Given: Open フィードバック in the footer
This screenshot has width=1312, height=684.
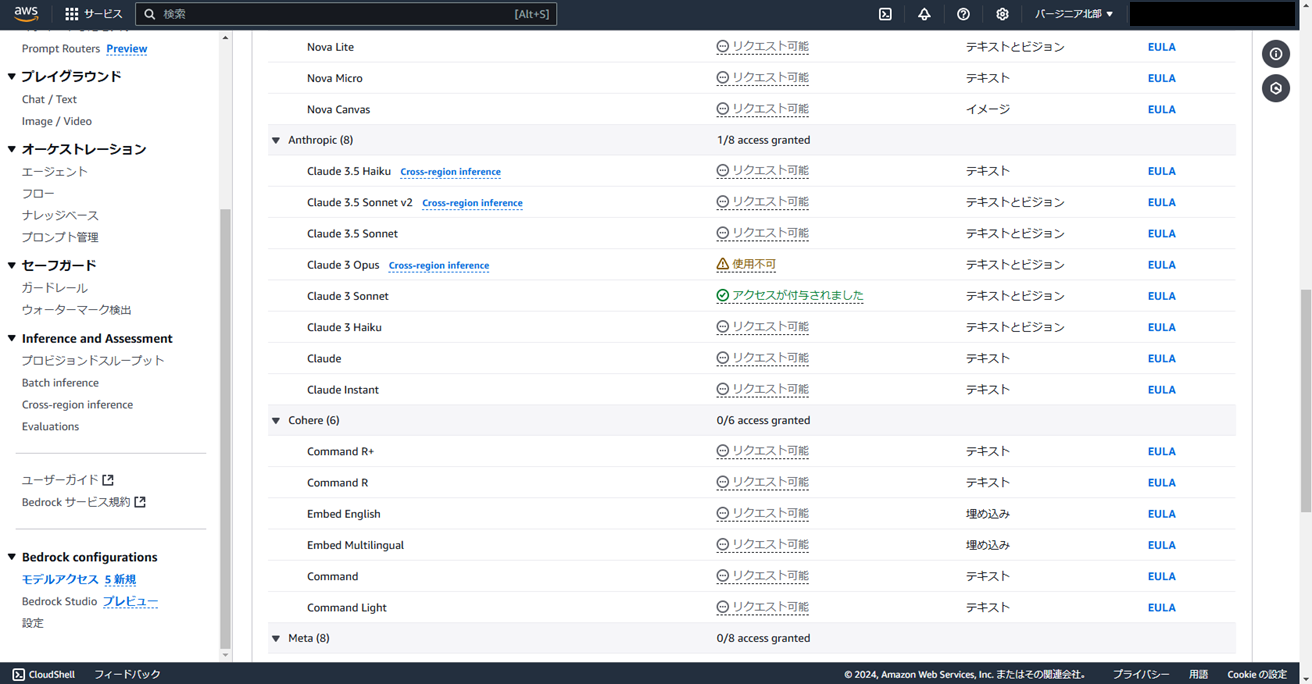Looking at the screenshot, I should point(127,674).
